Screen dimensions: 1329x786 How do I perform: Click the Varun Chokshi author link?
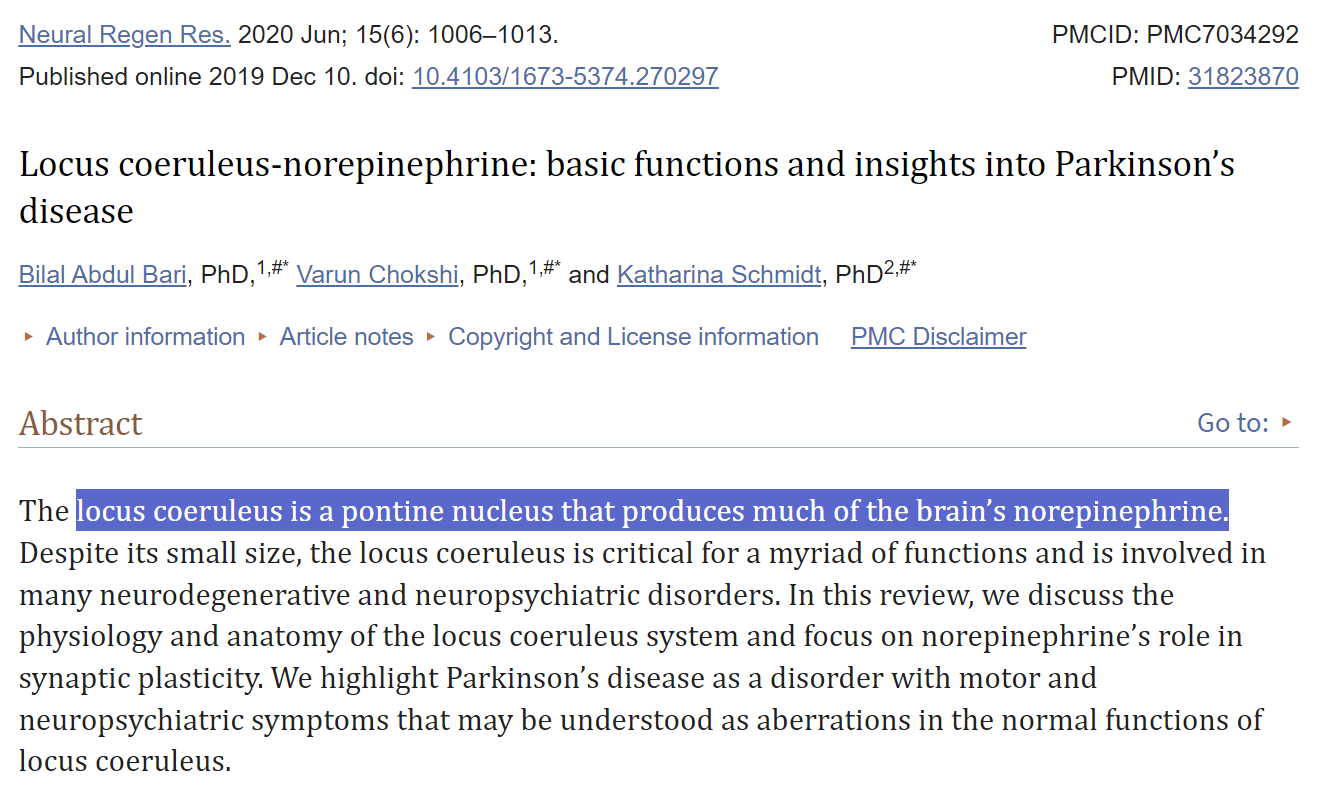(x=377, y=275)
